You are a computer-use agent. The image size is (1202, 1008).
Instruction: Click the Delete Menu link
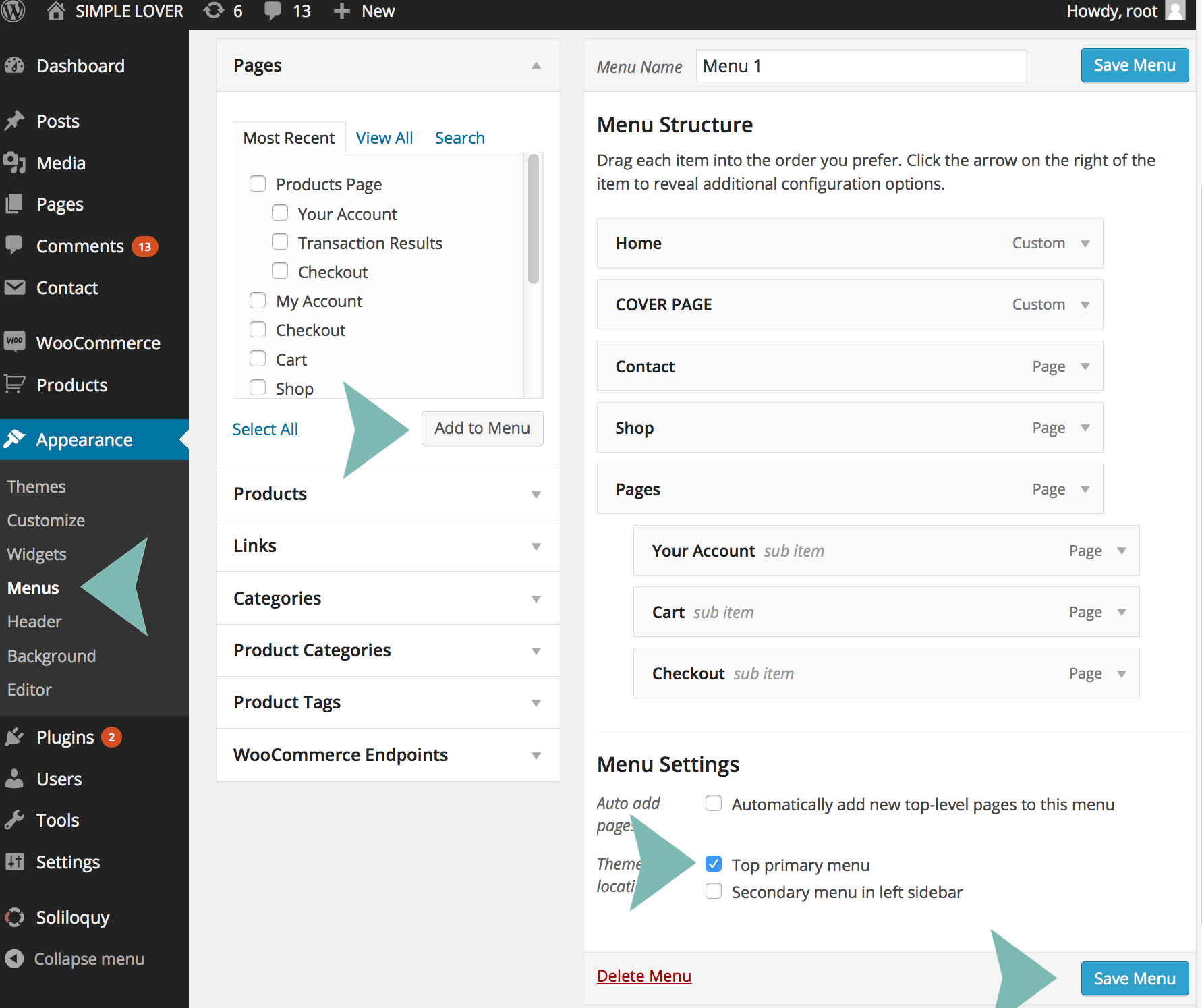643,976
